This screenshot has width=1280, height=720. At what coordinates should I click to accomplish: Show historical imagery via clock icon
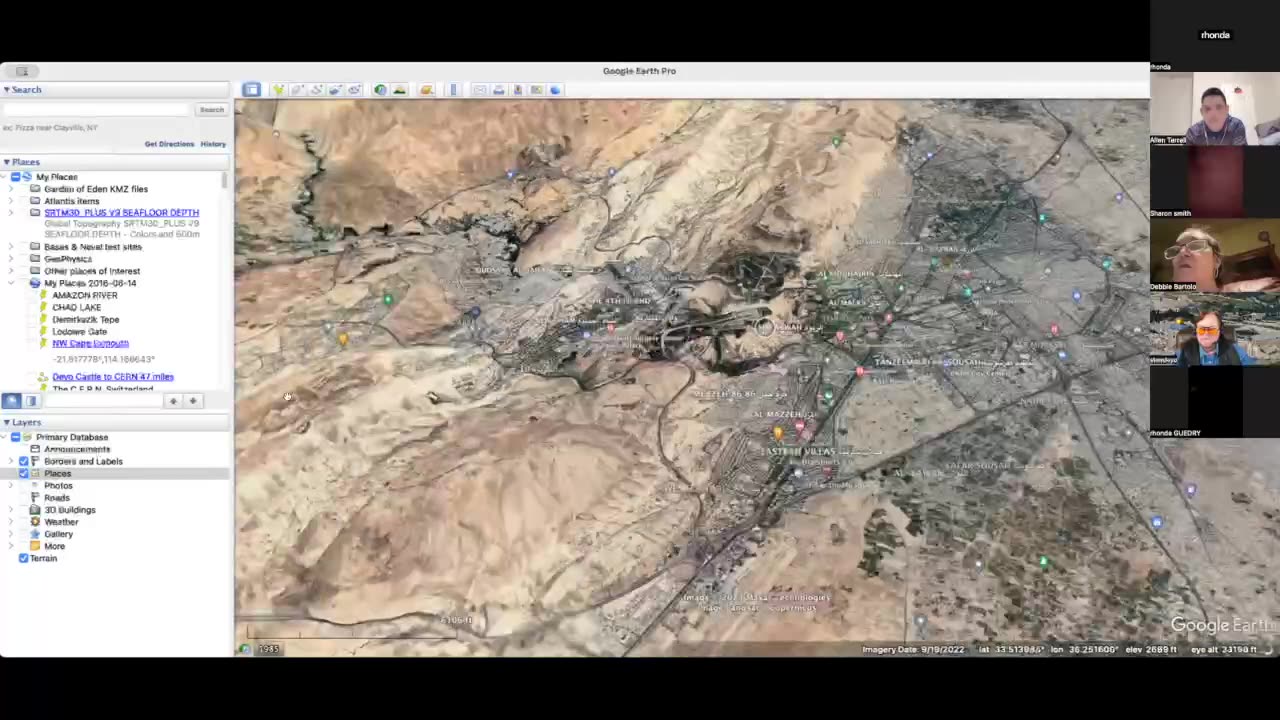[x=380, y=90]
